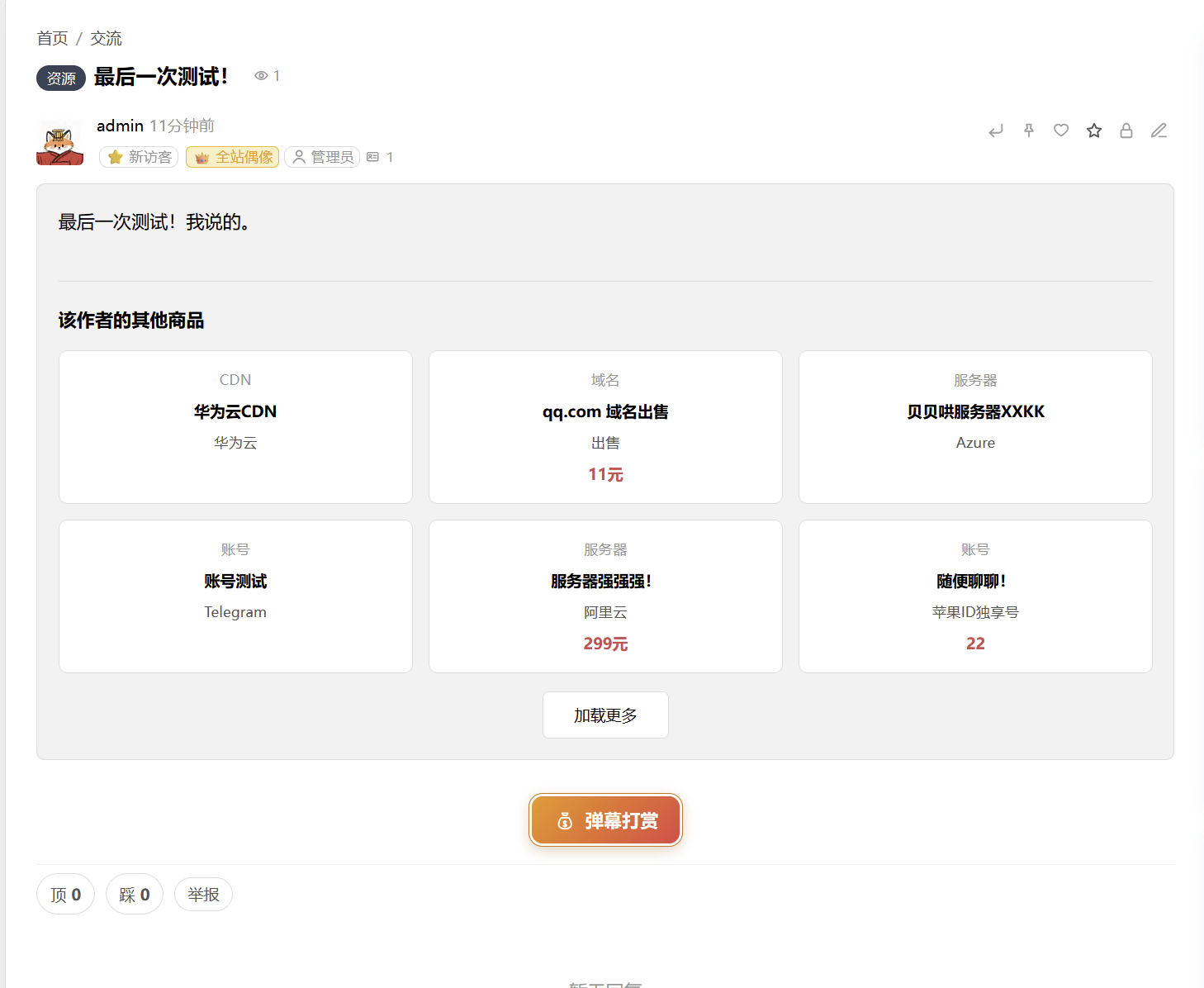Open the 随便聊聊! product card

(975, 596)
